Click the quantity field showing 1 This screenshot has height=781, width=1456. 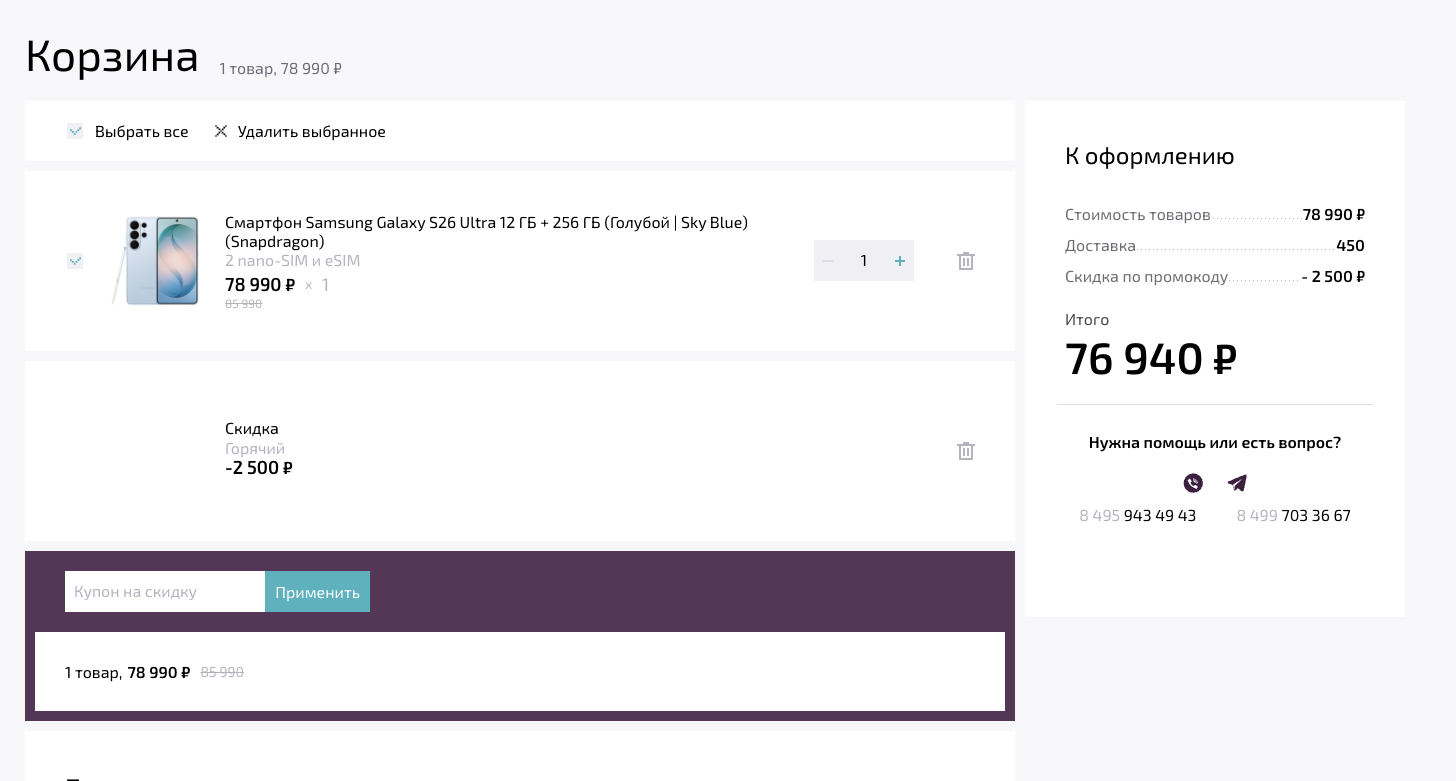(x=864, y=261)
